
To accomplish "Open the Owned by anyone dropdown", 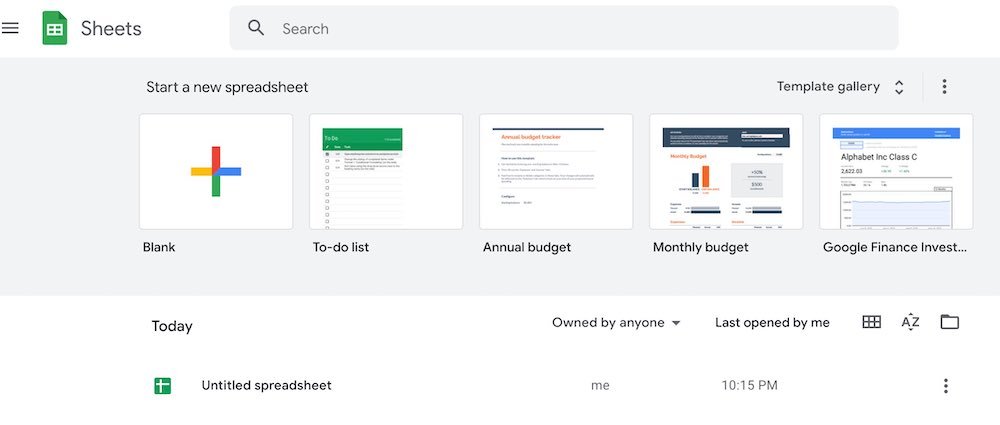I will tap(616, 323).
